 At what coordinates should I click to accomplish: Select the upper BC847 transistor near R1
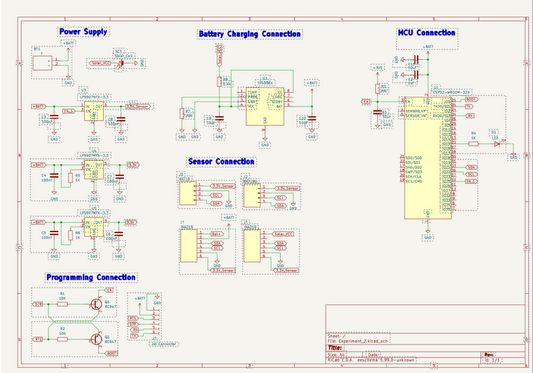[x=97, y=304]
